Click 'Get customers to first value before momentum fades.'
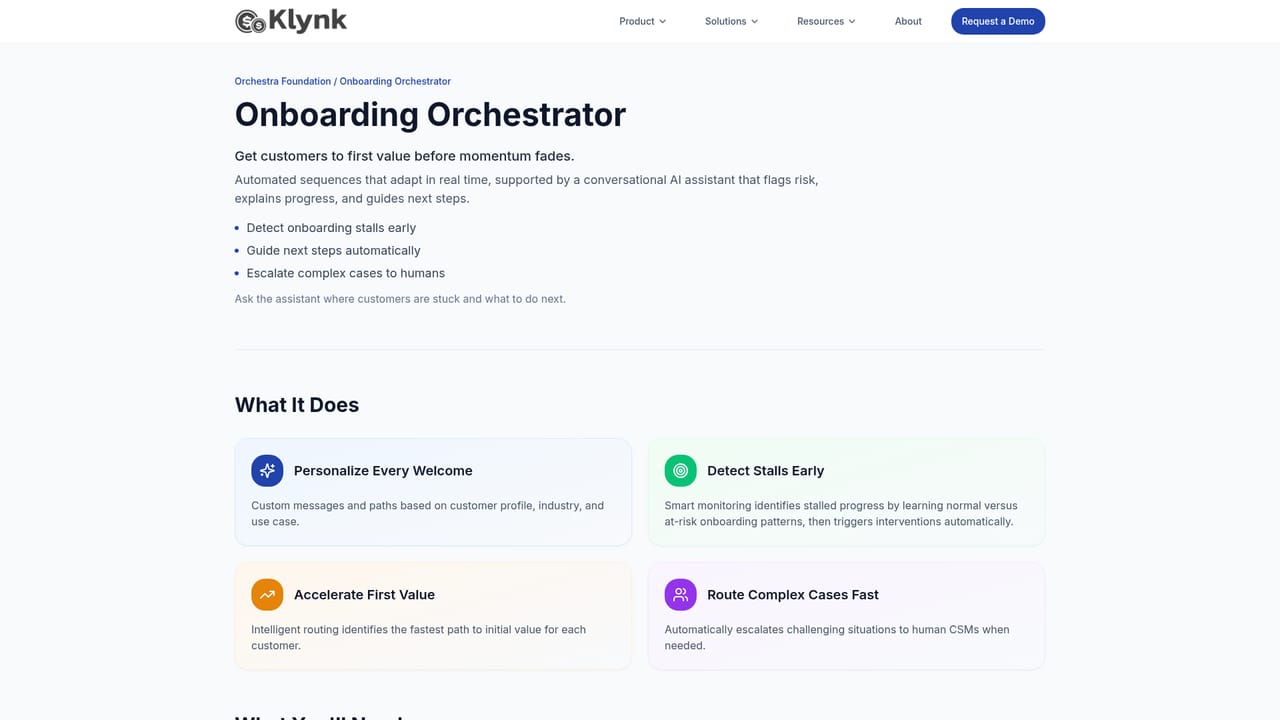1280x720 pixels. coord(404,156)
